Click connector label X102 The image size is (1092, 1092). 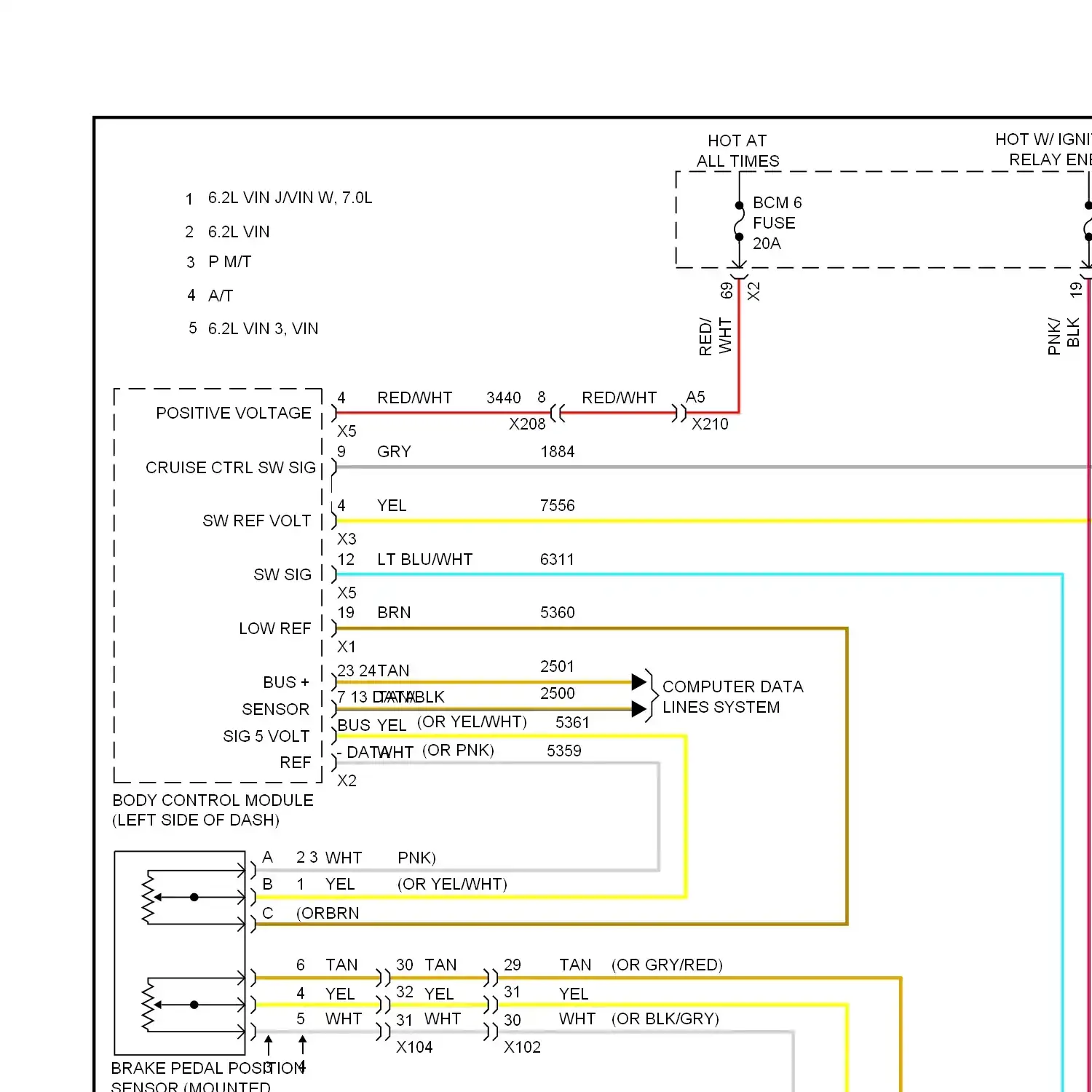(523, 1047)
